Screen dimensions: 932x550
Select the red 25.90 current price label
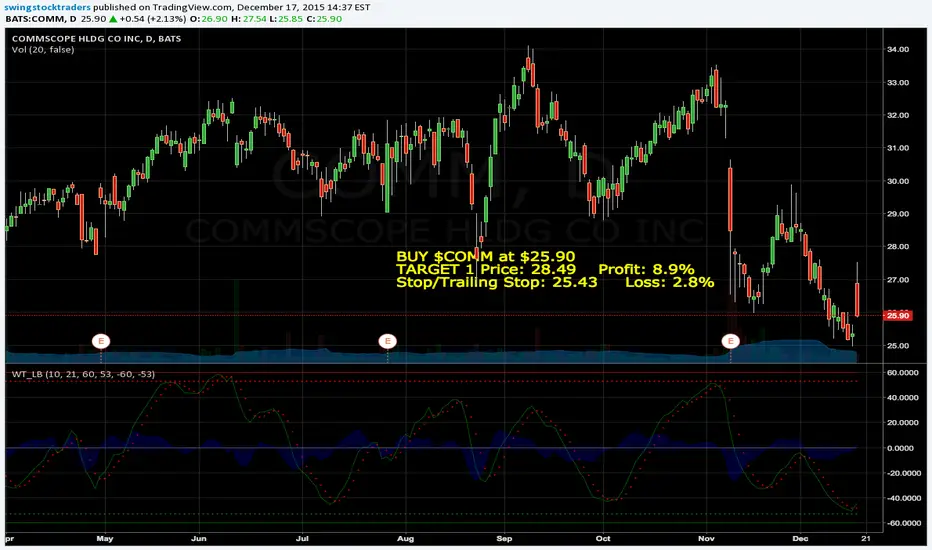click(898, 316)
